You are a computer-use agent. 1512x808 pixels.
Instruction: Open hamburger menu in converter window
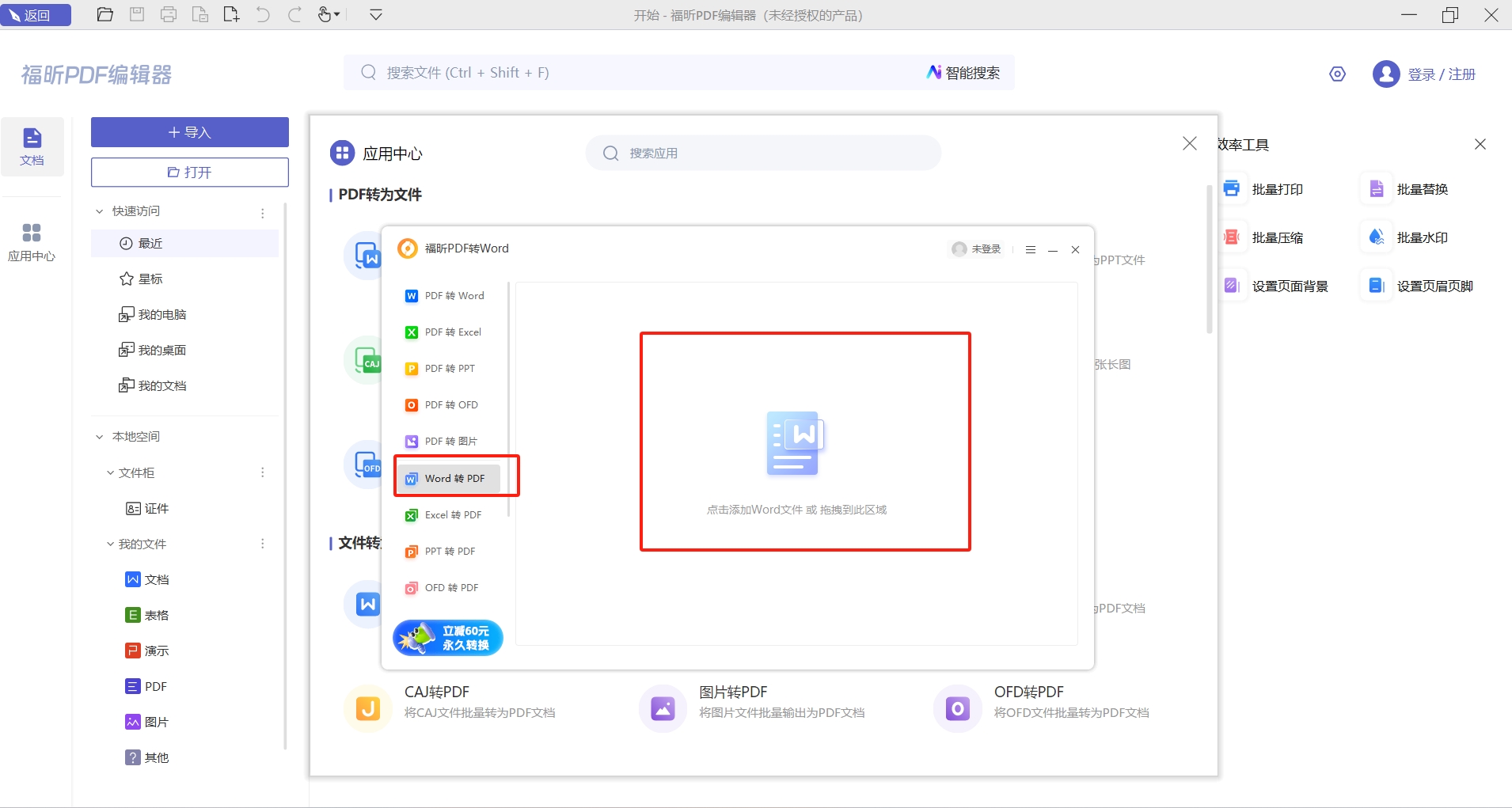(x=1030, y=249)
